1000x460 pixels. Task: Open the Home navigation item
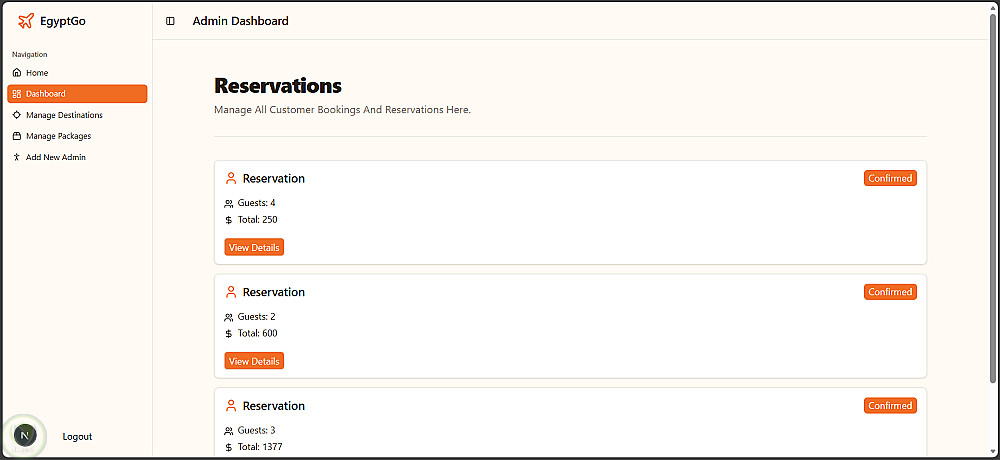coord(37,73)
